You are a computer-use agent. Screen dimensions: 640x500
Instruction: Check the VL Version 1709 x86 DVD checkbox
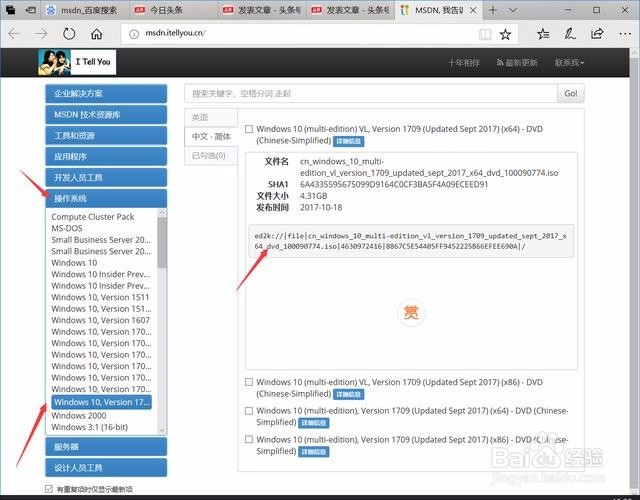pos(249,382)
